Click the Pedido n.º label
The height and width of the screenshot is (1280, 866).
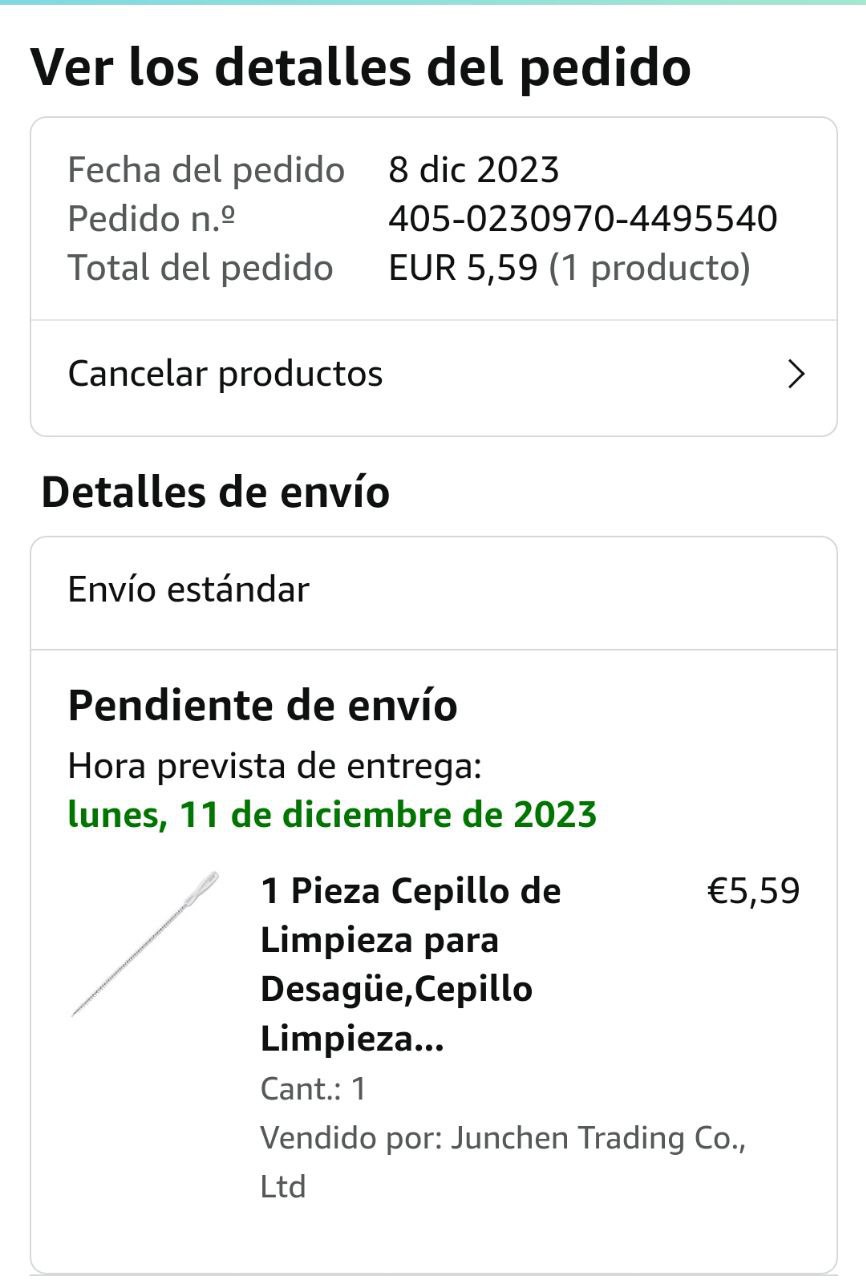pyautogui.click(x=152, y=219)
